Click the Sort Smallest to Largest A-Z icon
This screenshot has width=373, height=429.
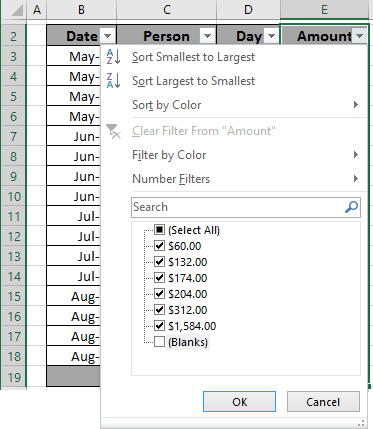tap(113, 57)
